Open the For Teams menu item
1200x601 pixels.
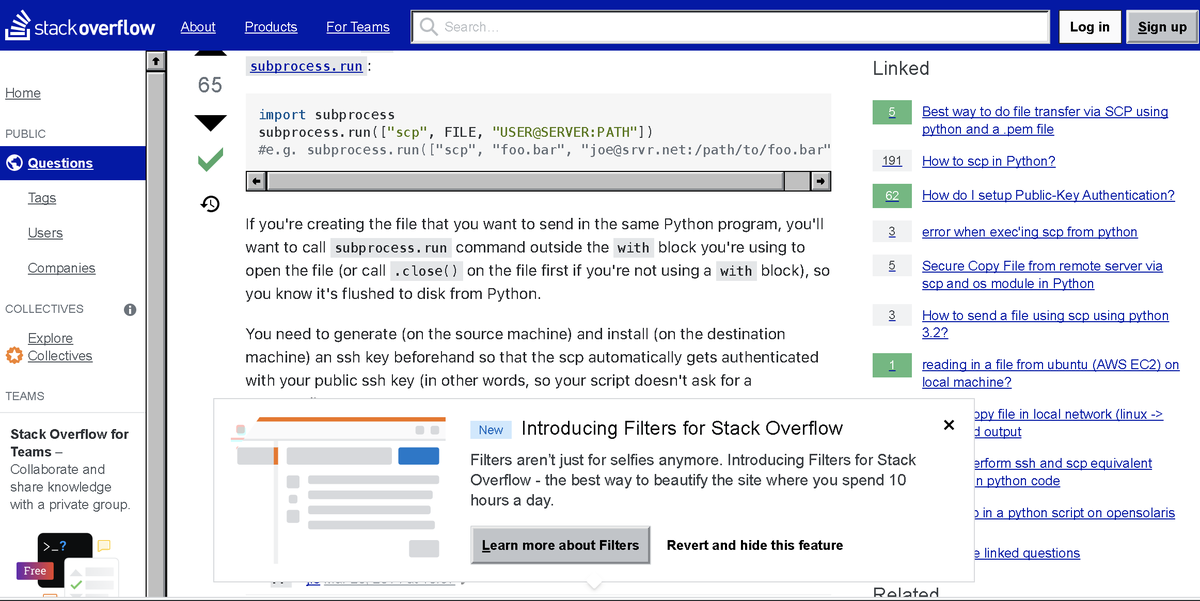pos(358,27)
